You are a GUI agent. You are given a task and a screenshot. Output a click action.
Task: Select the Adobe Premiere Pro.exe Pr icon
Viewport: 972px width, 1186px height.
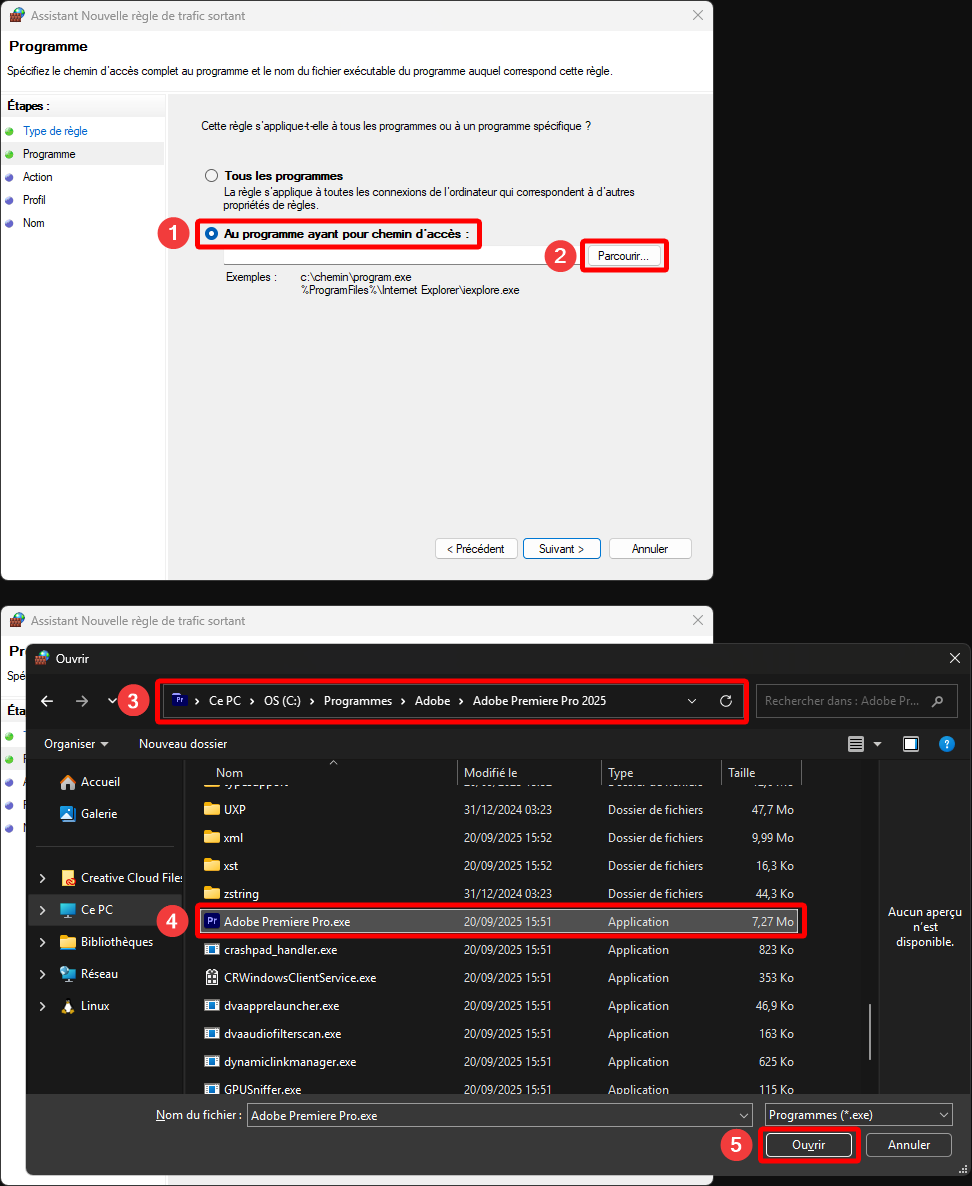tap(212, 921)
